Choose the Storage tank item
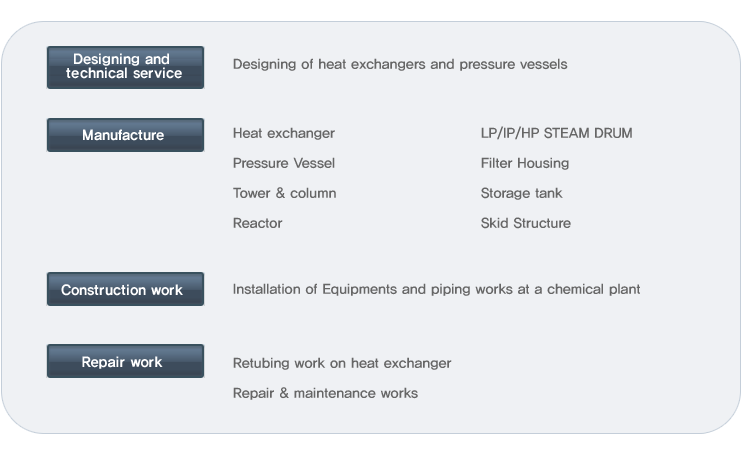 click(521, 193)
